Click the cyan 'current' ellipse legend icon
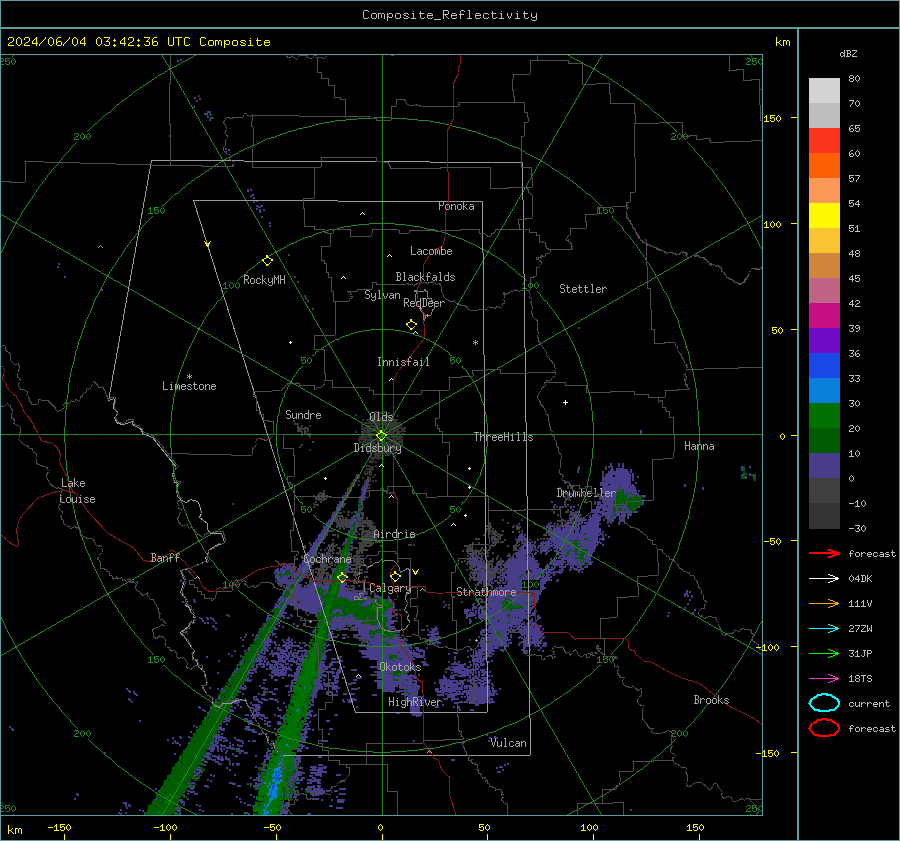This screenshot has width=900, height=841. pyautogui.click(x=824, y=703)
